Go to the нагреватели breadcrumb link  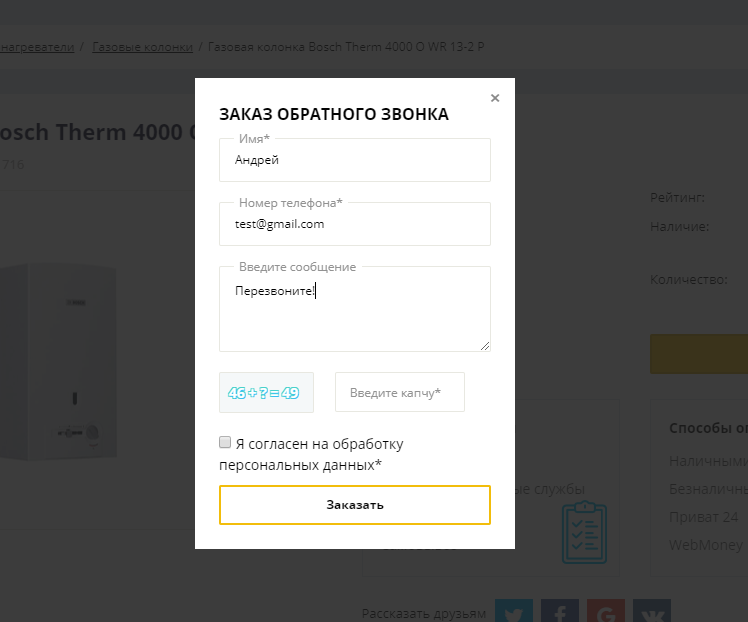(x=37, y=47)
